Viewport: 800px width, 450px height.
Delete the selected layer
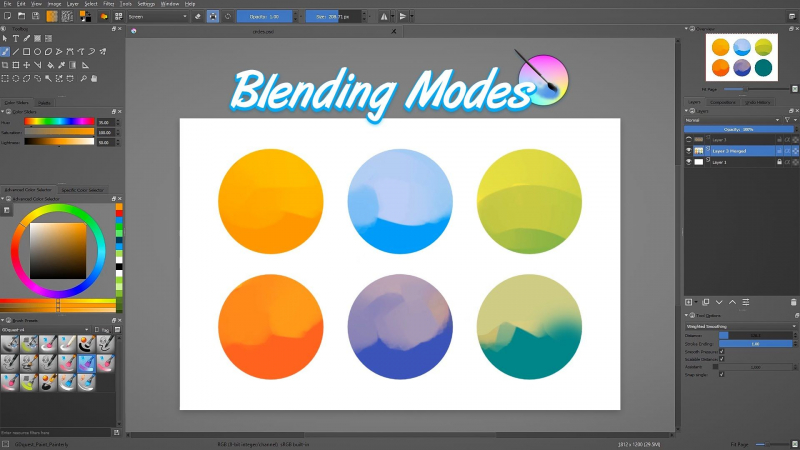pyautogui.click(x=793, y=302)
